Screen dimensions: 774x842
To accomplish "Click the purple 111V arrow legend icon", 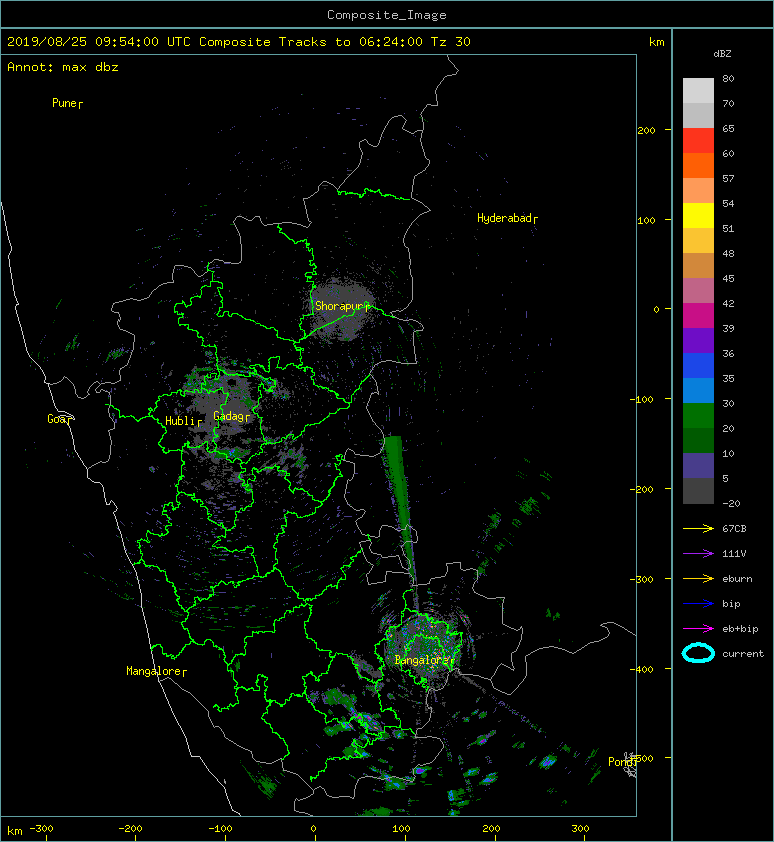I will point(698,554).
